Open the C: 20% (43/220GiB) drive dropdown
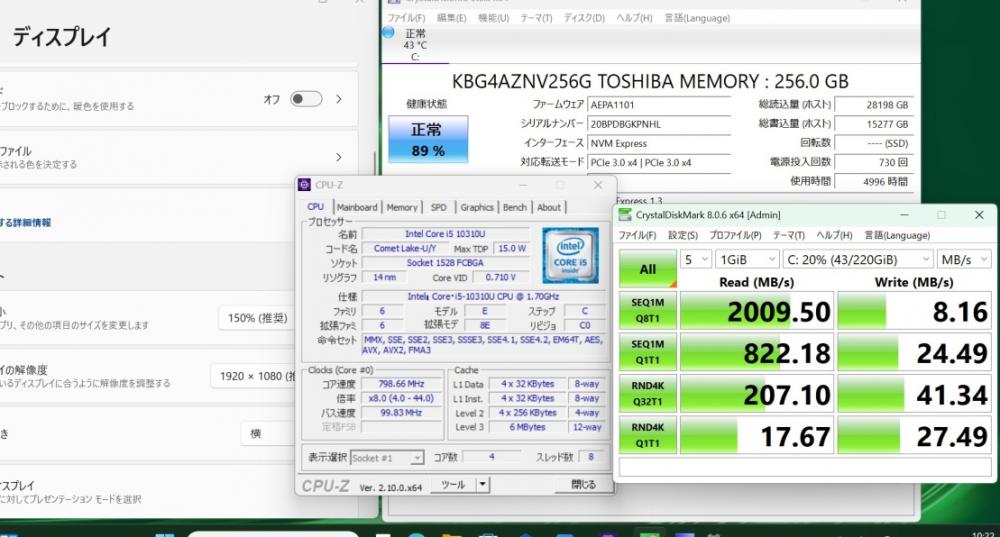Image resolution: width=1000 pixels, height=537 pixels. tap(857, 260)
